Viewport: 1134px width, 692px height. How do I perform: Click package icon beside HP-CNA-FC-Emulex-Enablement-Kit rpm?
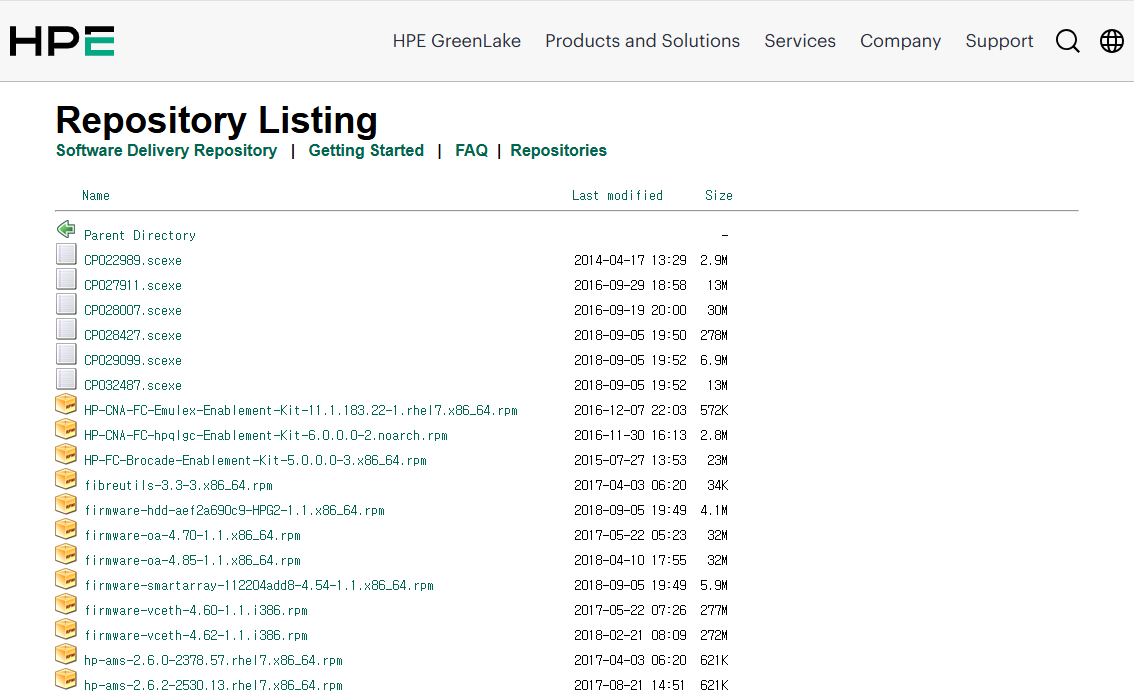pyautogui.click(x=66, y=404)
